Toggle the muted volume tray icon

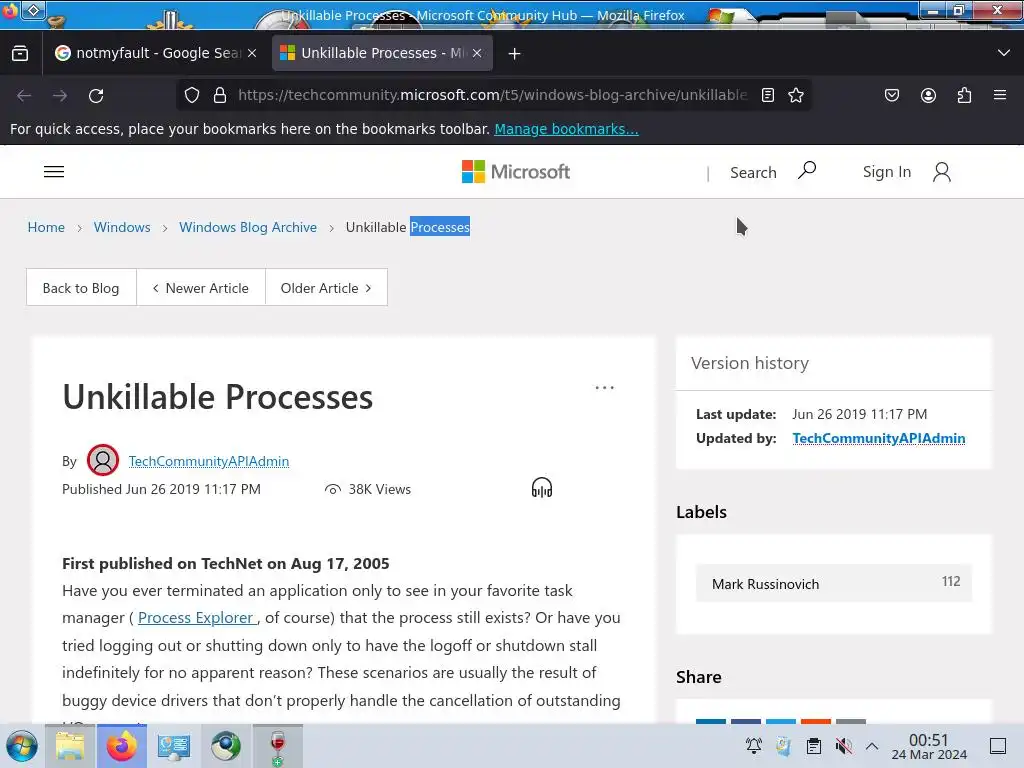(843, 745)
